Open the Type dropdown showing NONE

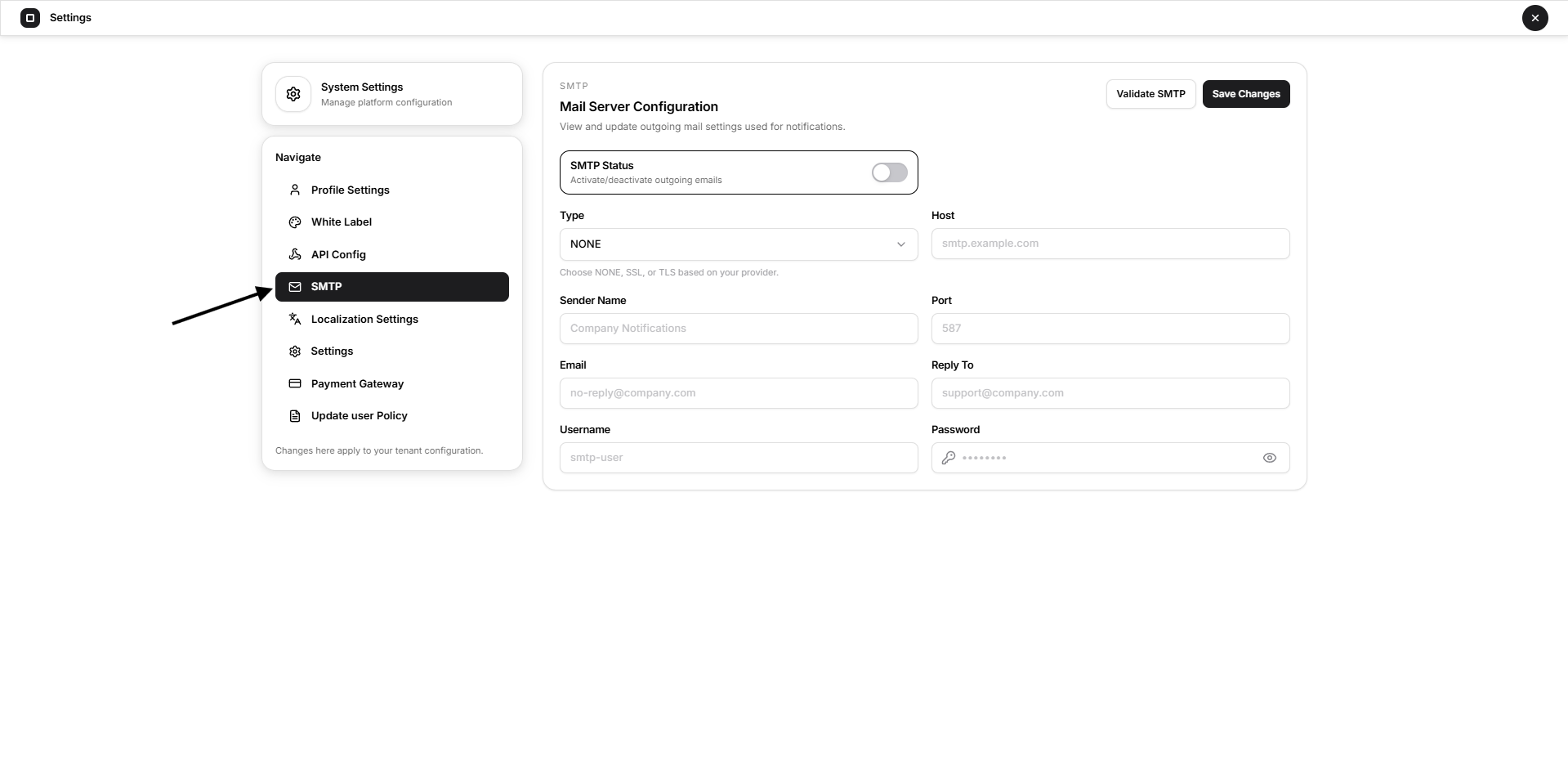coord(739,244)
